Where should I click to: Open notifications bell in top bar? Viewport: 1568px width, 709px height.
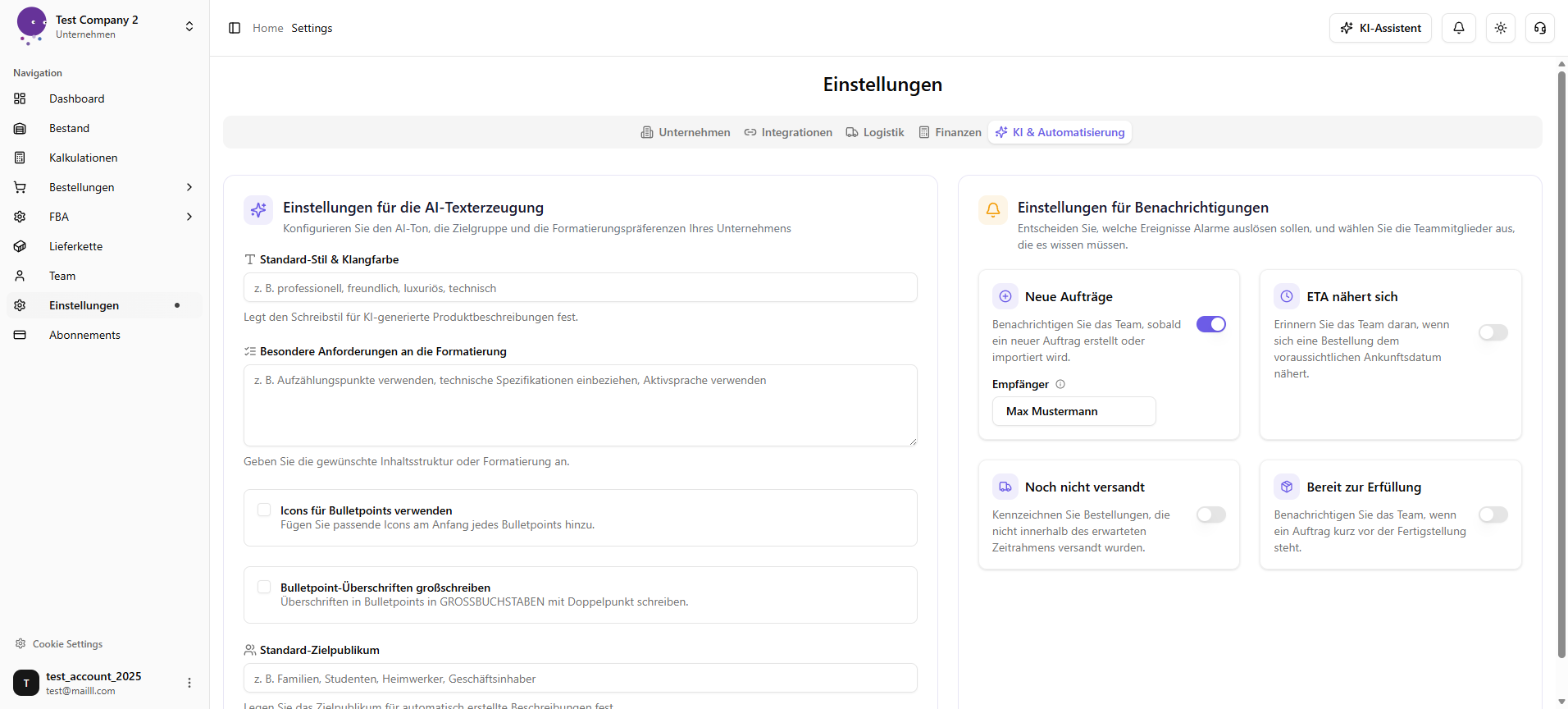[1458, 28]
